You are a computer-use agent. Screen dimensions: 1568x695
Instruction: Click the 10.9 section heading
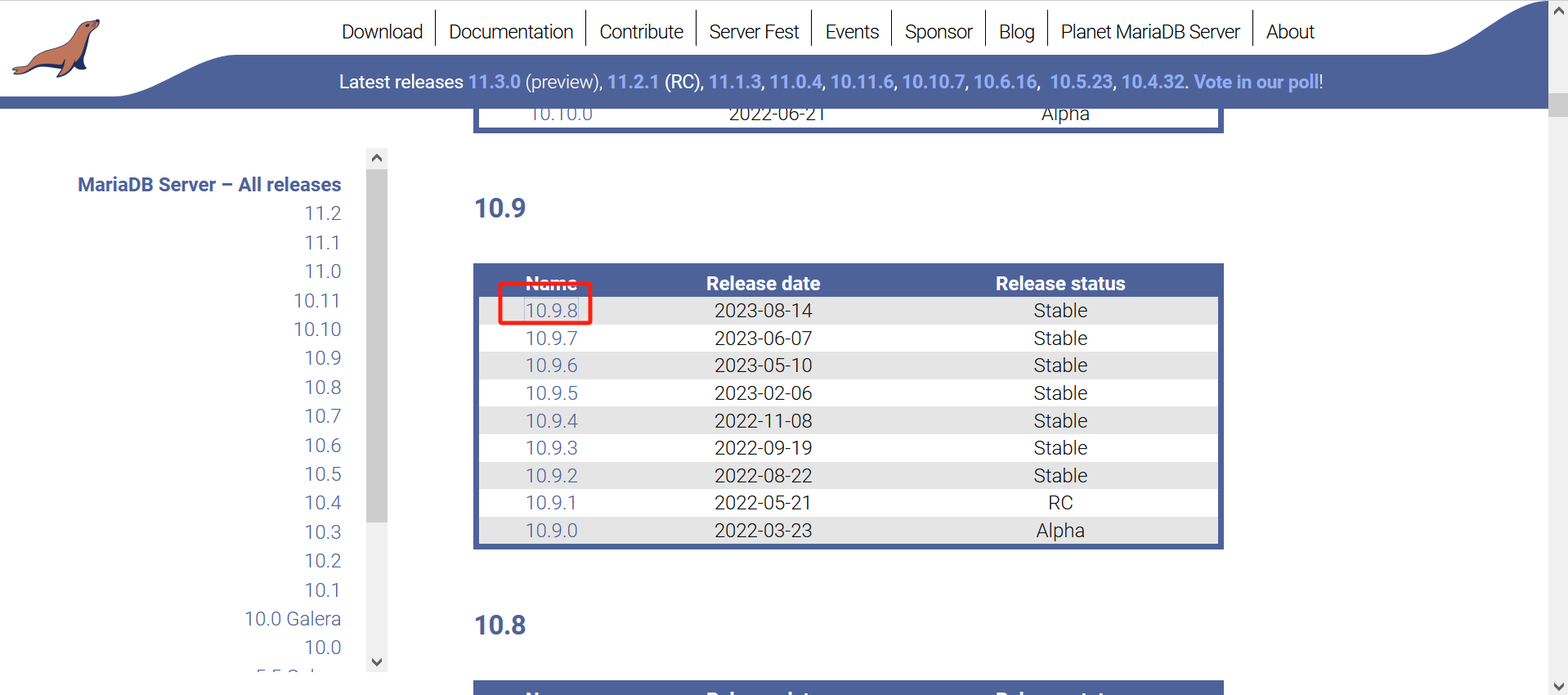click(500, 208)
